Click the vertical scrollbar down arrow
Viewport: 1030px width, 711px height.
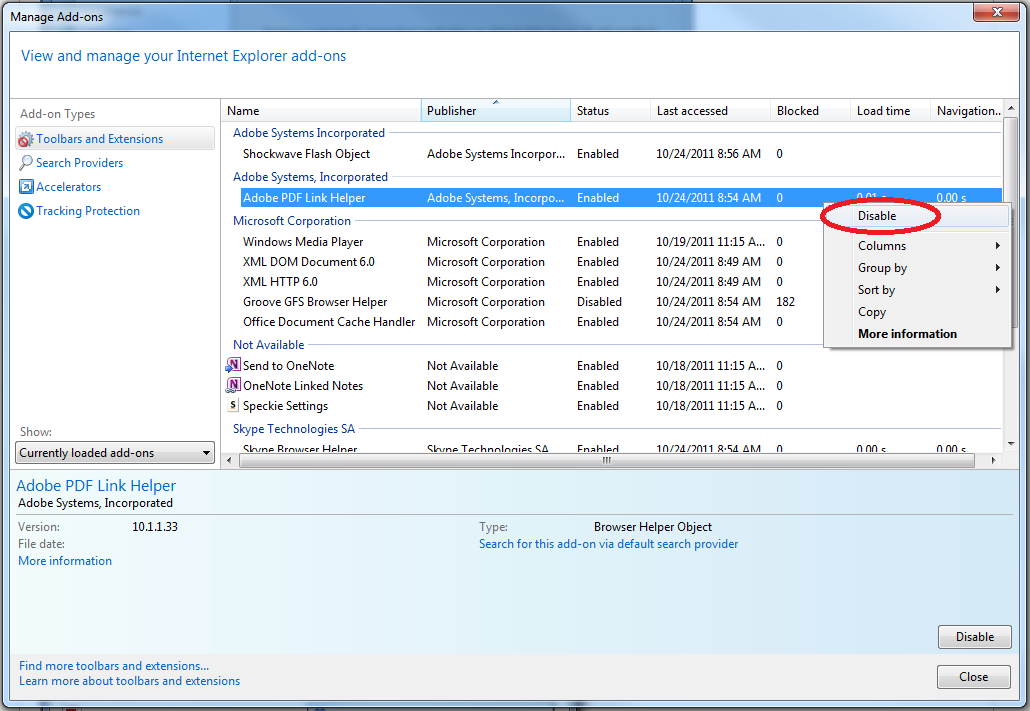point(1011,444)
